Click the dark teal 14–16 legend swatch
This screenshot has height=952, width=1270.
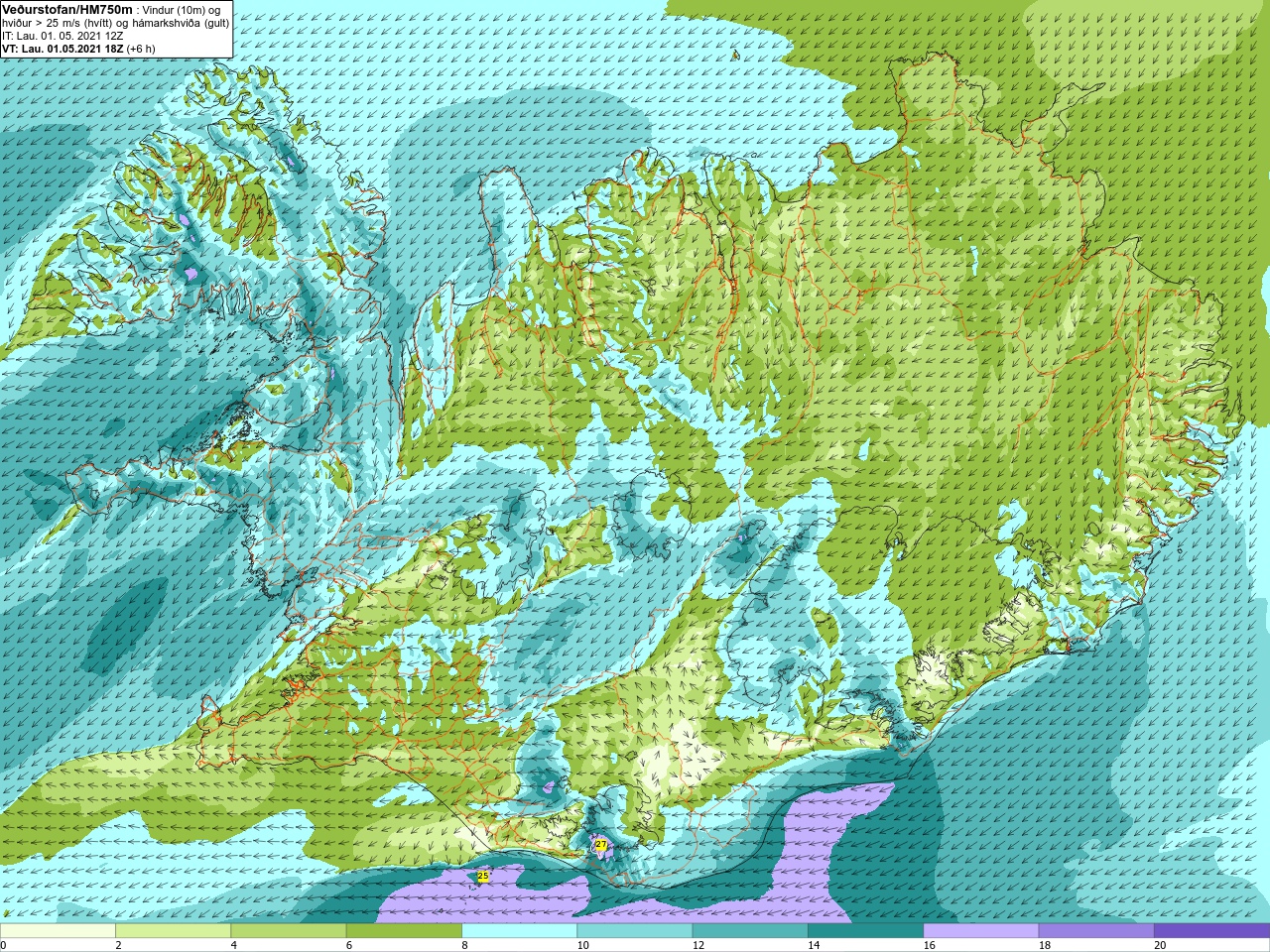click(865, 931)
